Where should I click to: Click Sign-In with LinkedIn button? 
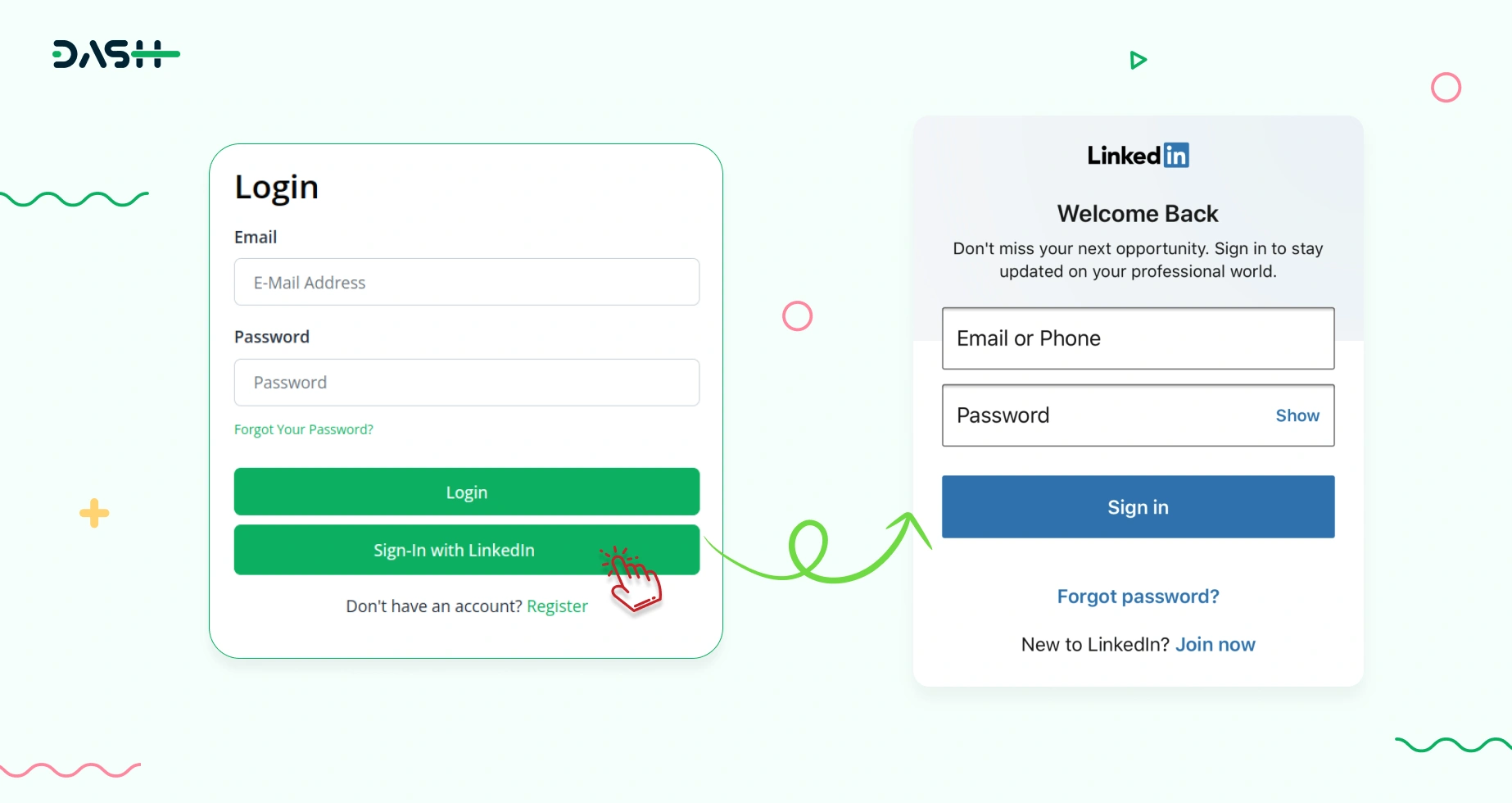[455, 550]
